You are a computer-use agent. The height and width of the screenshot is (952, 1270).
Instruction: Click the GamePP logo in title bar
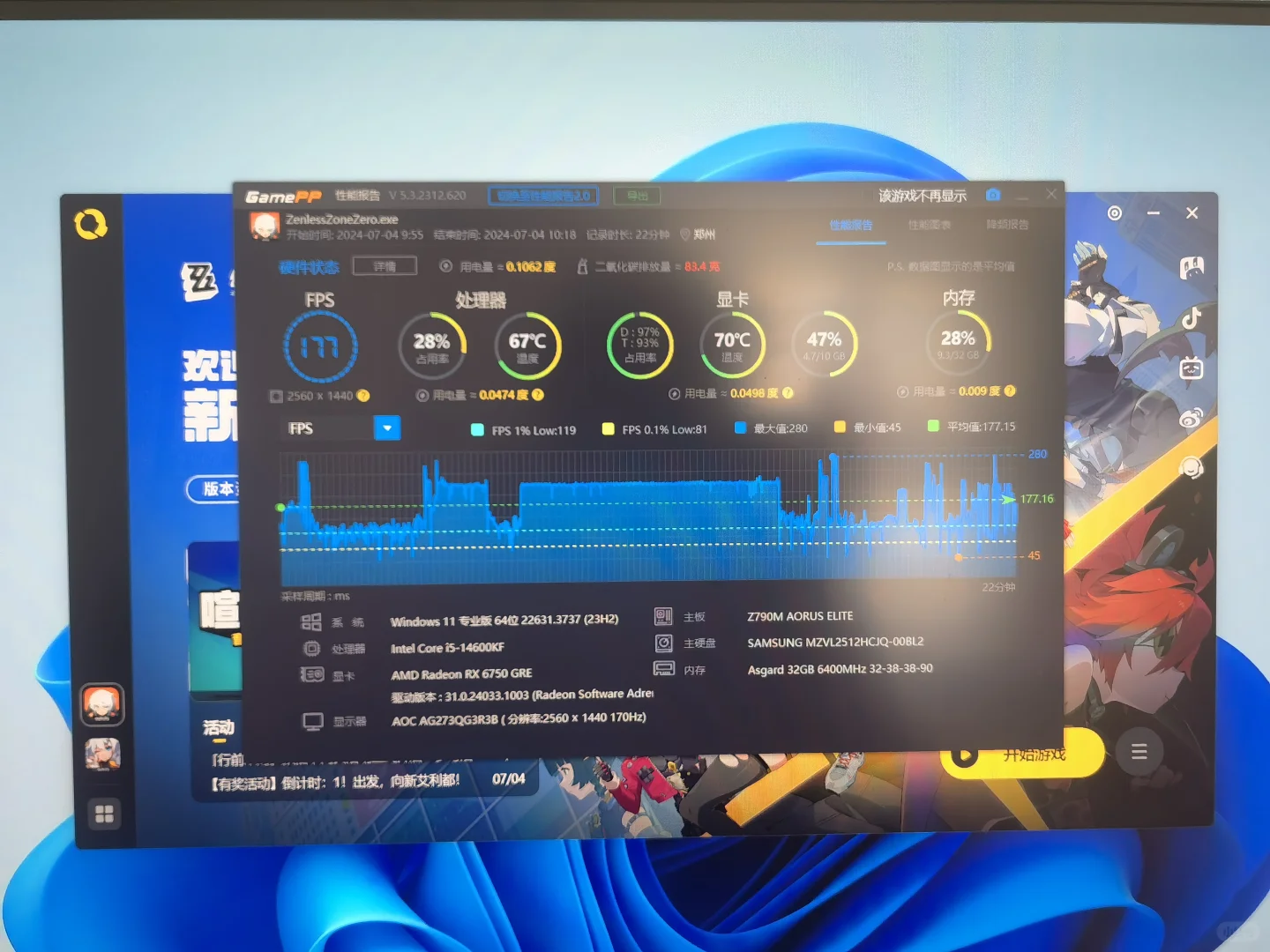(282, 197)
